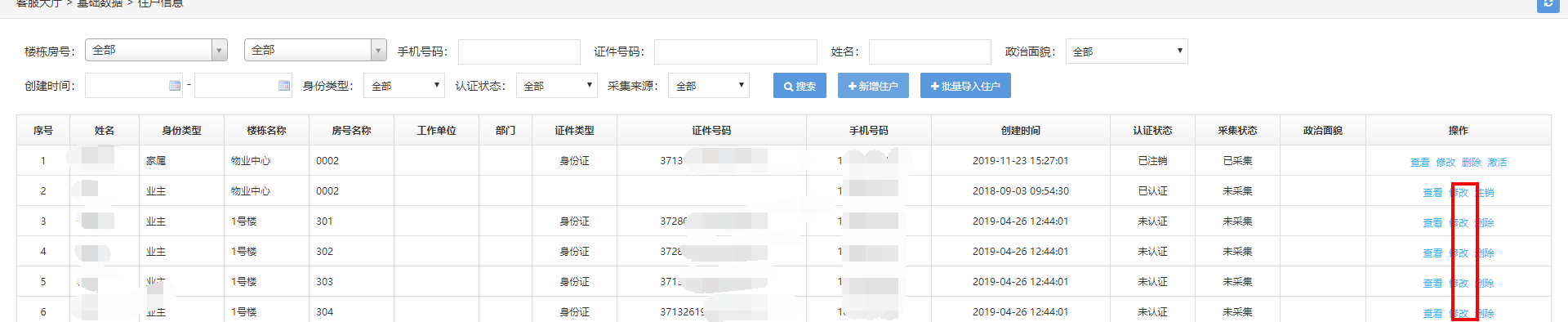Screen dimensions: 1568x322
Task: Click the 姓名 column header
Action: point(105,131)
